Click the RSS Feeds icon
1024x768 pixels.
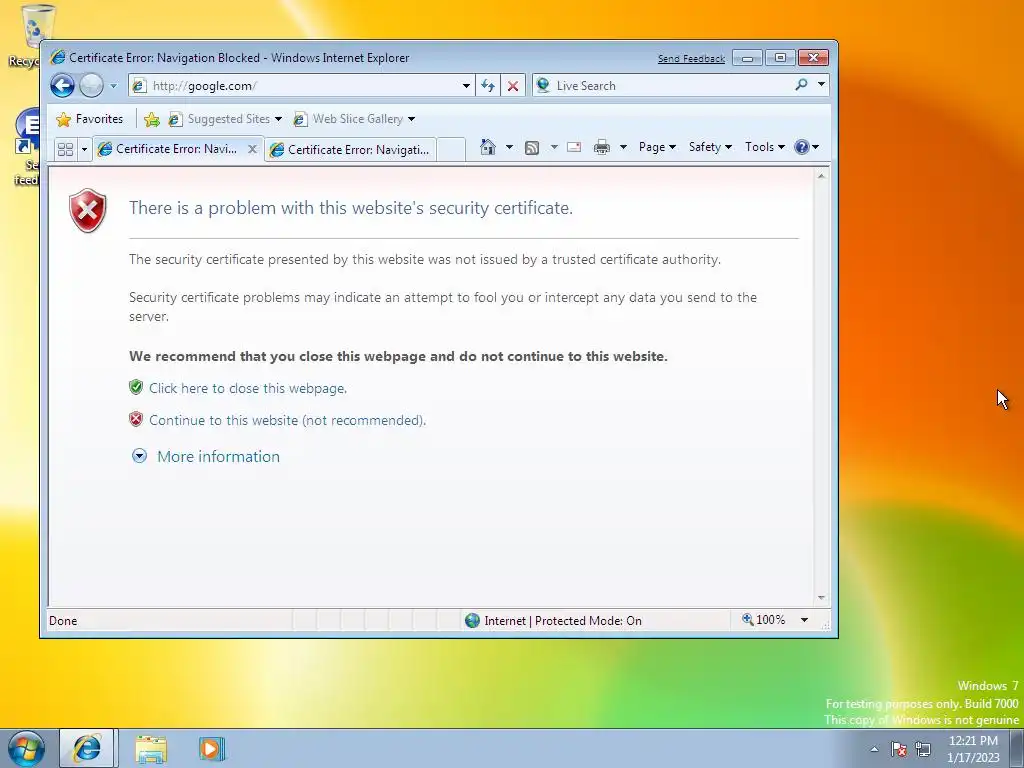coord(532,148)
